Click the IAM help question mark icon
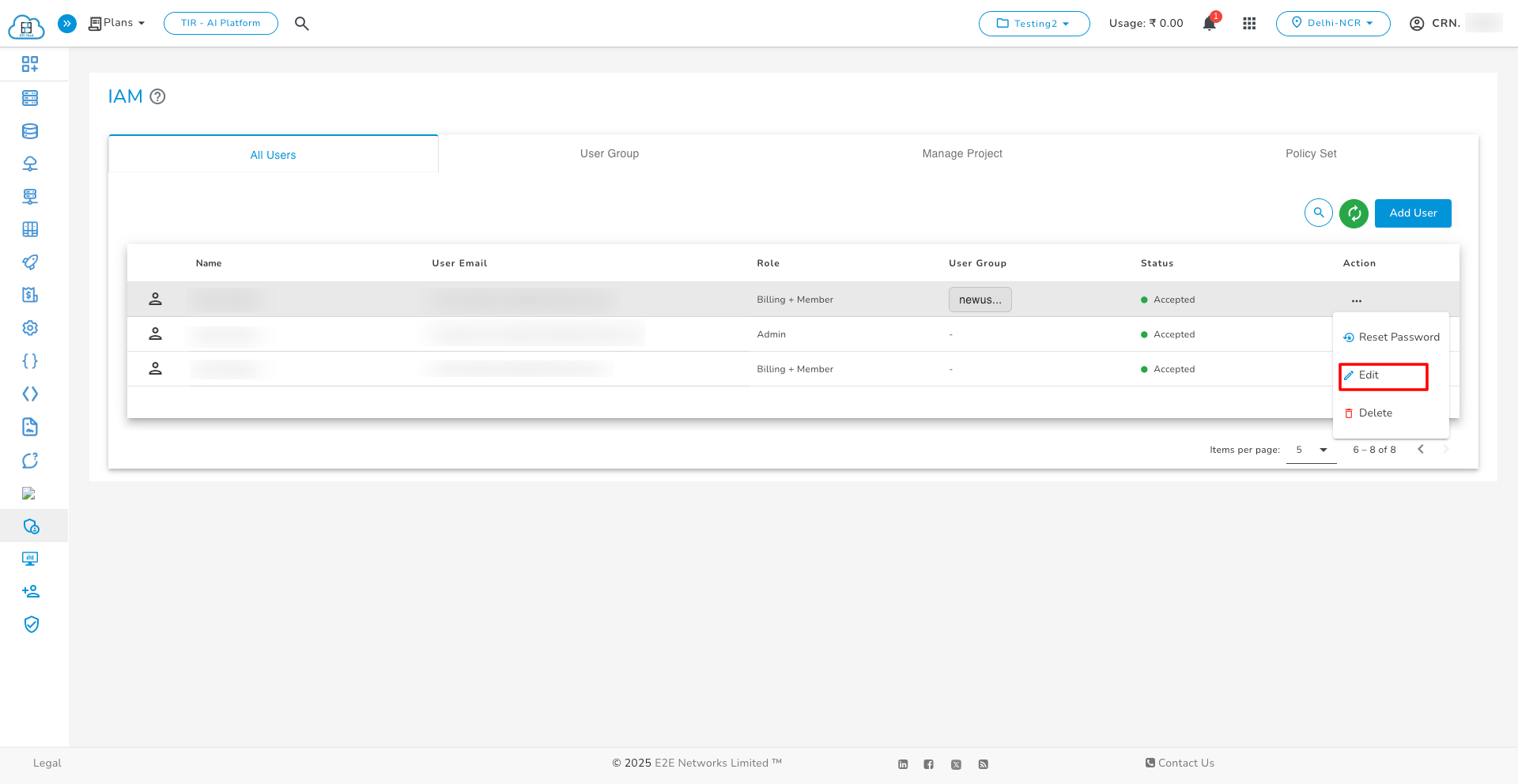 [x=157, y=96]
